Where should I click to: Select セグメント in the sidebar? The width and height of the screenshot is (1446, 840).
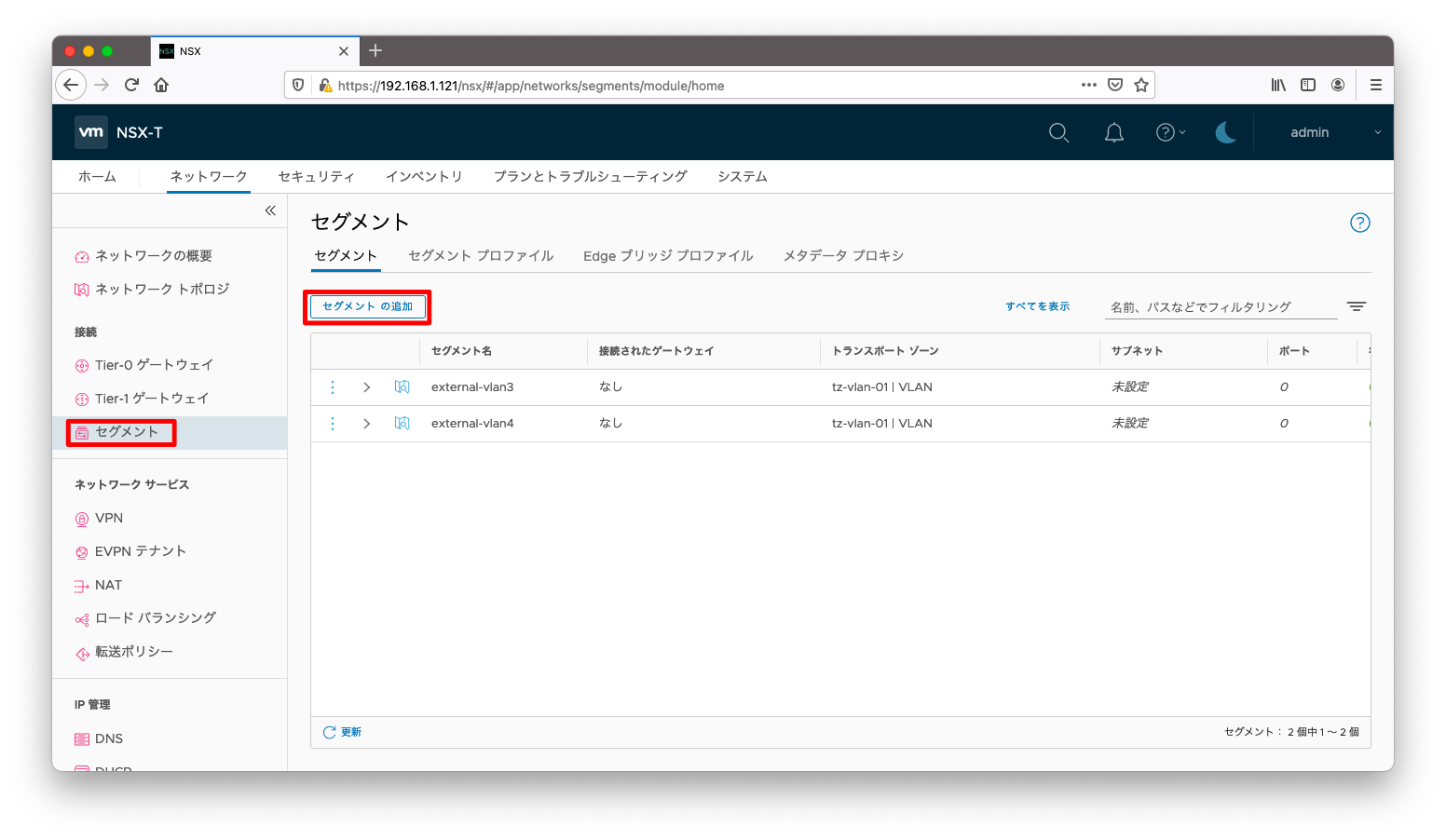(127, 432)
